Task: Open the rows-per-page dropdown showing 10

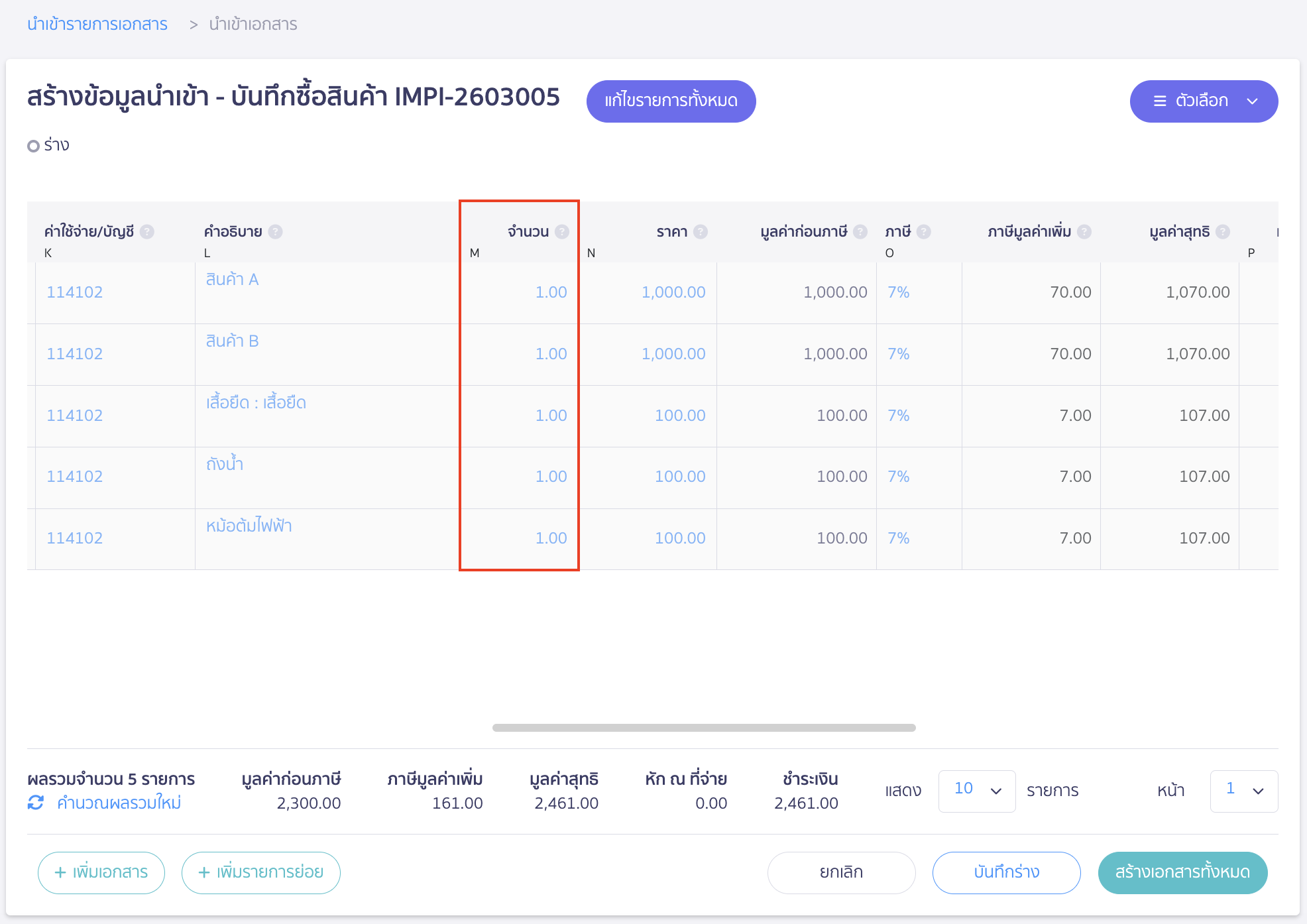Action: (977, 791)
